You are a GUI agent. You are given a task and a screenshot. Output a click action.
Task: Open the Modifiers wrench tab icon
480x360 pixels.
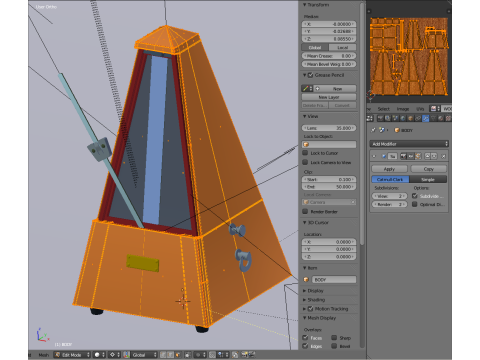tap(426, 118)
